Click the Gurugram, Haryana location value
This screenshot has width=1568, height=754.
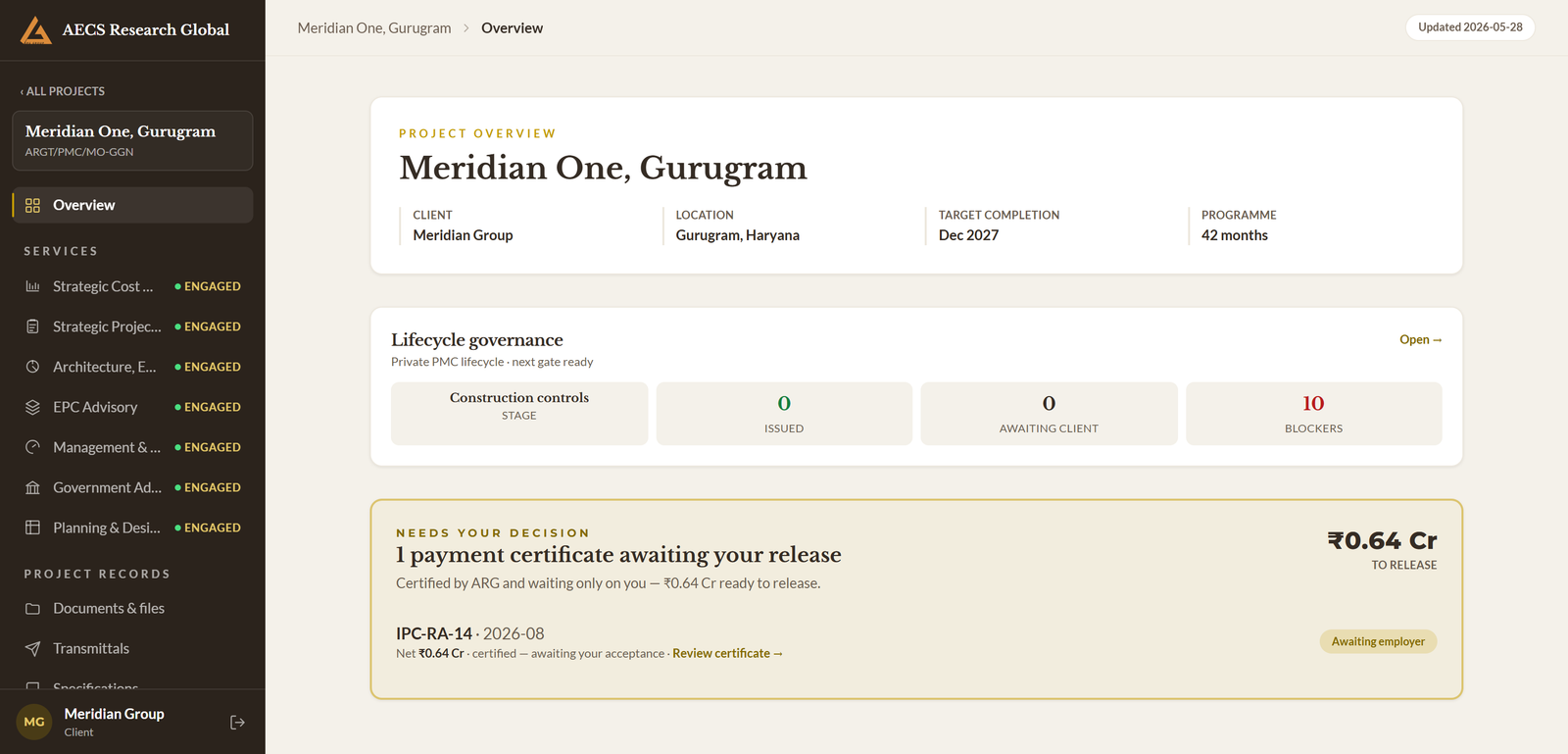point(738,235)
